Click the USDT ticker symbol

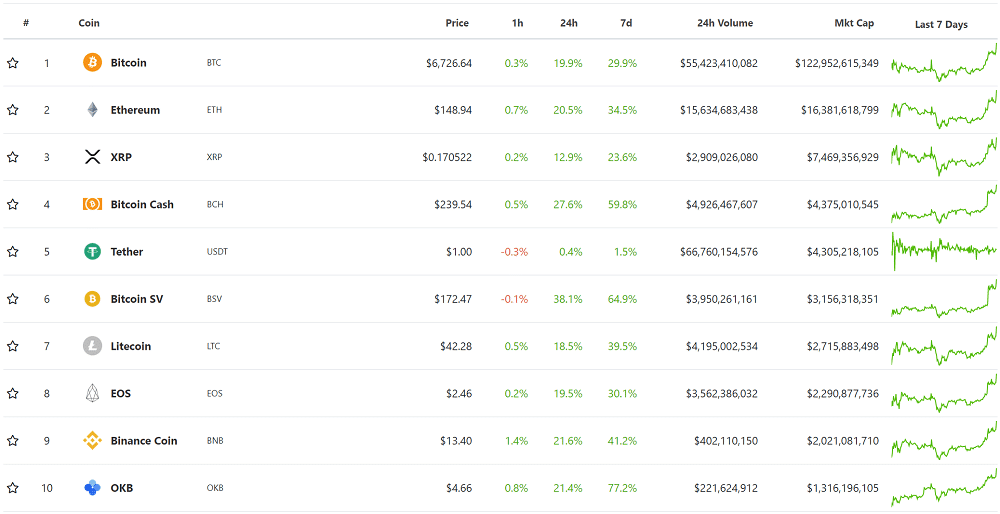click(217, 252)
